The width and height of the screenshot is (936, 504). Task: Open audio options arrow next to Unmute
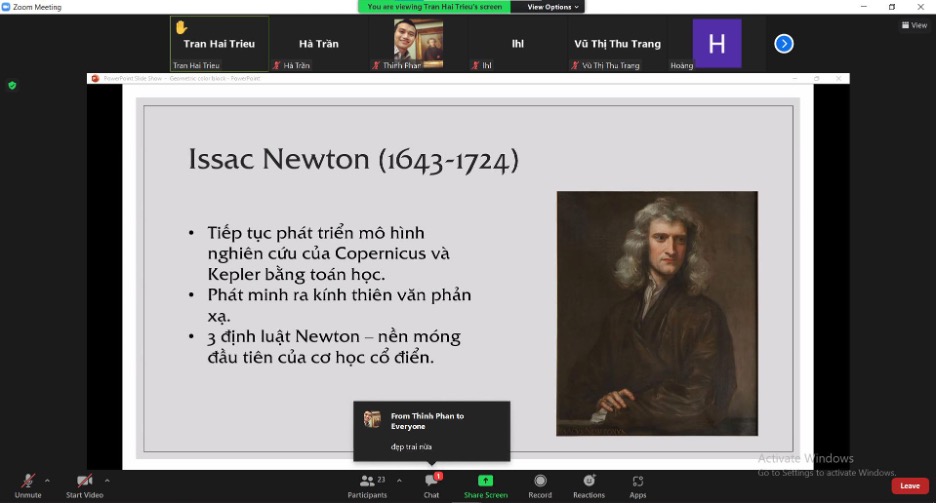tap(47, 481)
